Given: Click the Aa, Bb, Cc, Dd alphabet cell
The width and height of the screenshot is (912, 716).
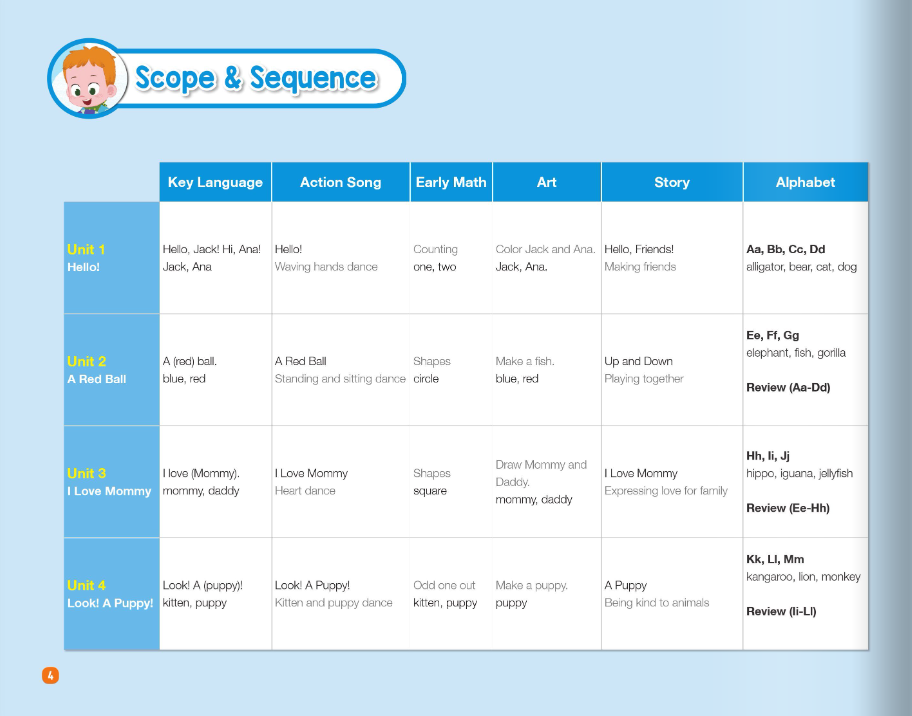Looking at the screenshot, I should [786, 249].
